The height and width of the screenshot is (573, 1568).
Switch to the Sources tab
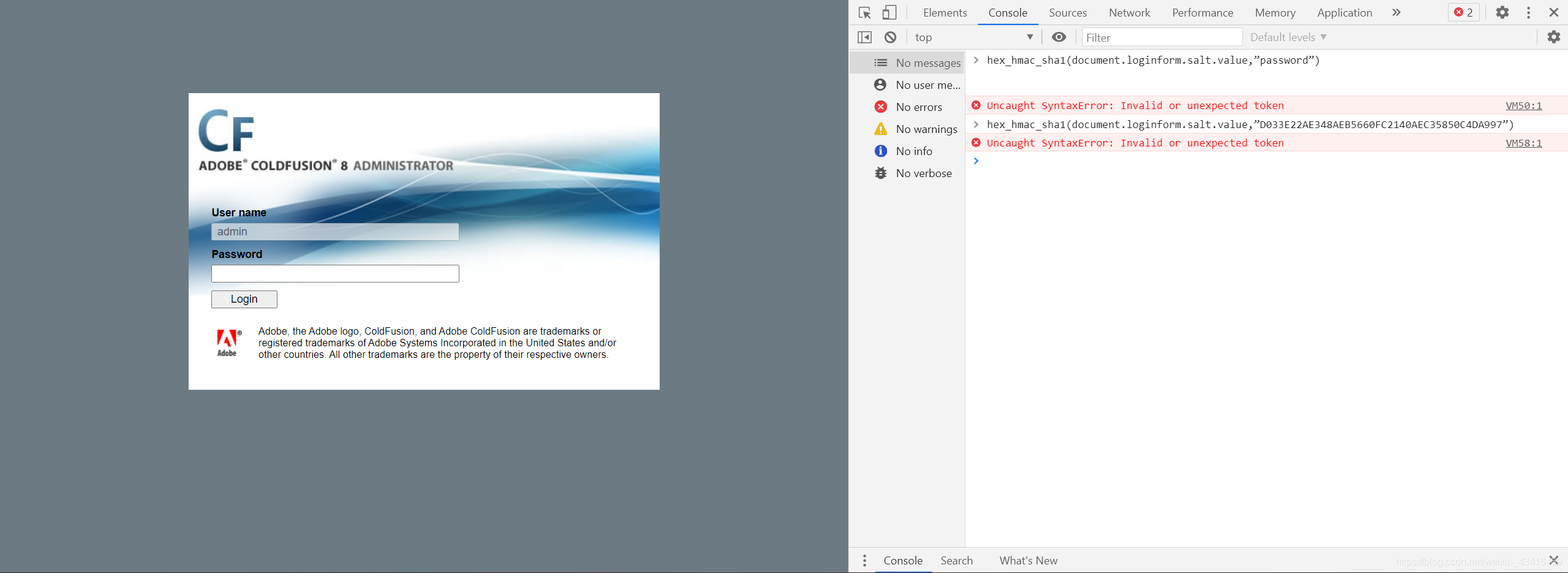pyautogui.click(x=1068, y=12)
